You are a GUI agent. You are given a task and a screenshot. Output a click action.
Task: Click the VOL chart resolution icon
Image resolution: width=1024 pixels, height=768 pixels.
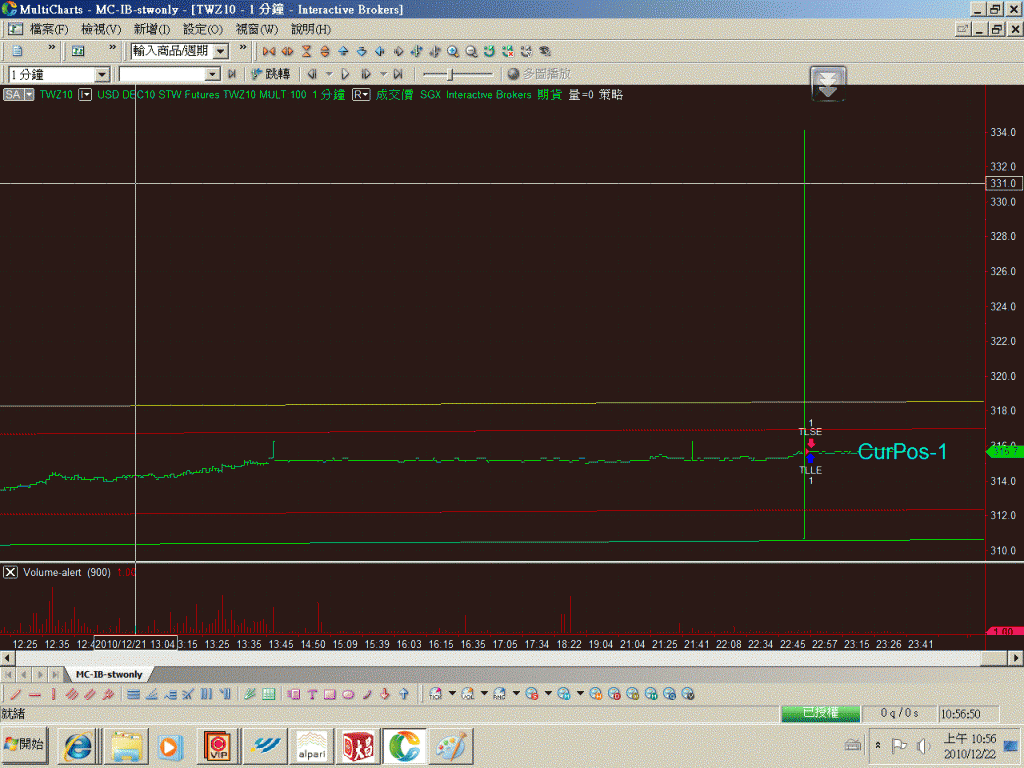[468, 694]
